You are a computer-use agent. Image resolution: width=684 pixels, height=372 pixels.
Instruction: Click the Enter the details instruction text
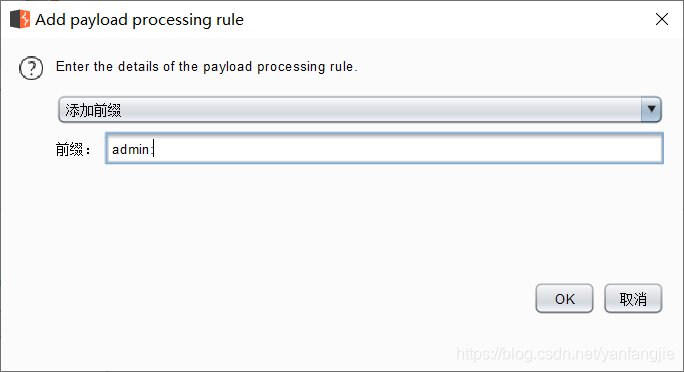207,66
